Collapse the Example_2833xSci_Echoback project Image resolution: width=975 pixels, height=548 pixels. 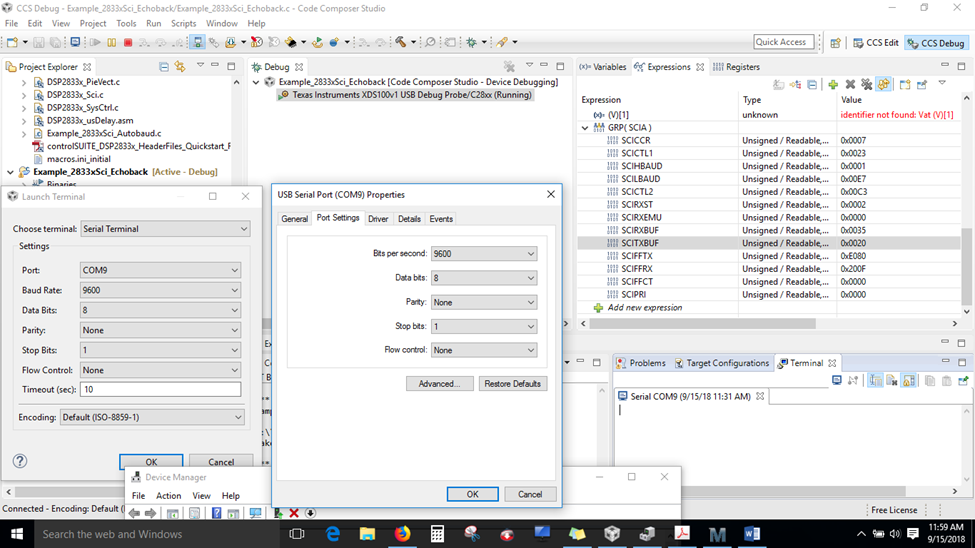[11, 172]
